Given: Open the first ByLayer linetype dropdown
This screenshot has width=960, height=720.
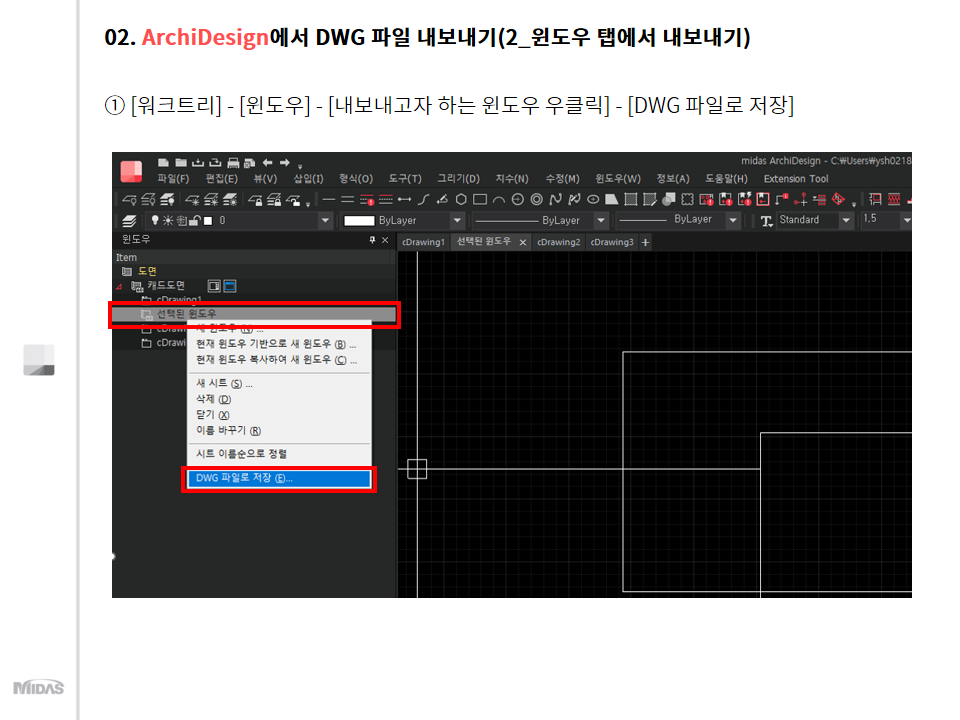Looking at the screenshot, I should click(601, 220).
